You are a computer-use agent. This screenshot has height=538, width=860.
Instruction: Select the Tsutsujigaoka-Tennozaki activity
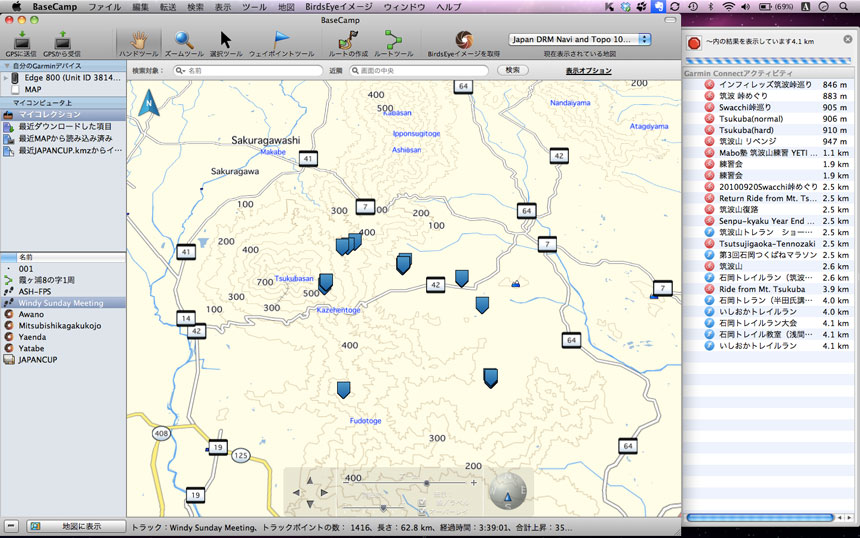tap(770, 243)
